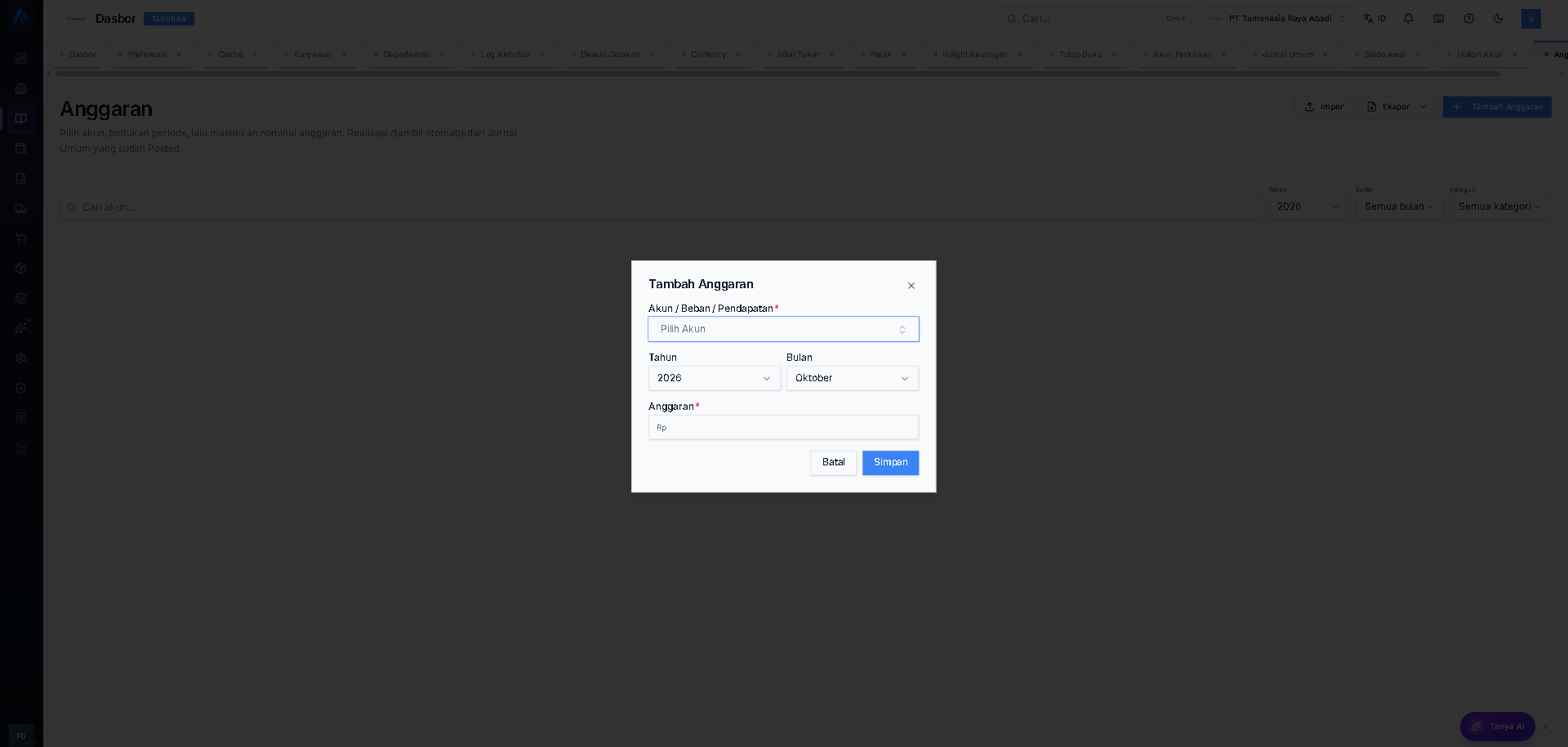The height and width of the screenshot is (747, 1568).
Task: Save the budget with Simpan
Action: pos(890,463)
